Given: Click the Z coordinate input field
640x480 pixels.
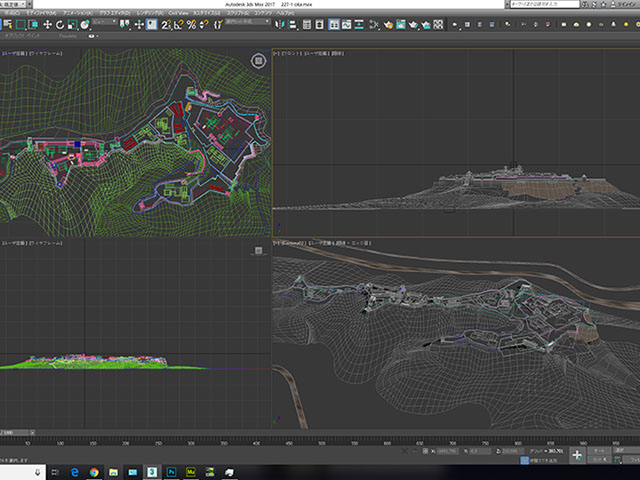Looking at the screenshot, I should pyautogui.click(x=513, y=451).
